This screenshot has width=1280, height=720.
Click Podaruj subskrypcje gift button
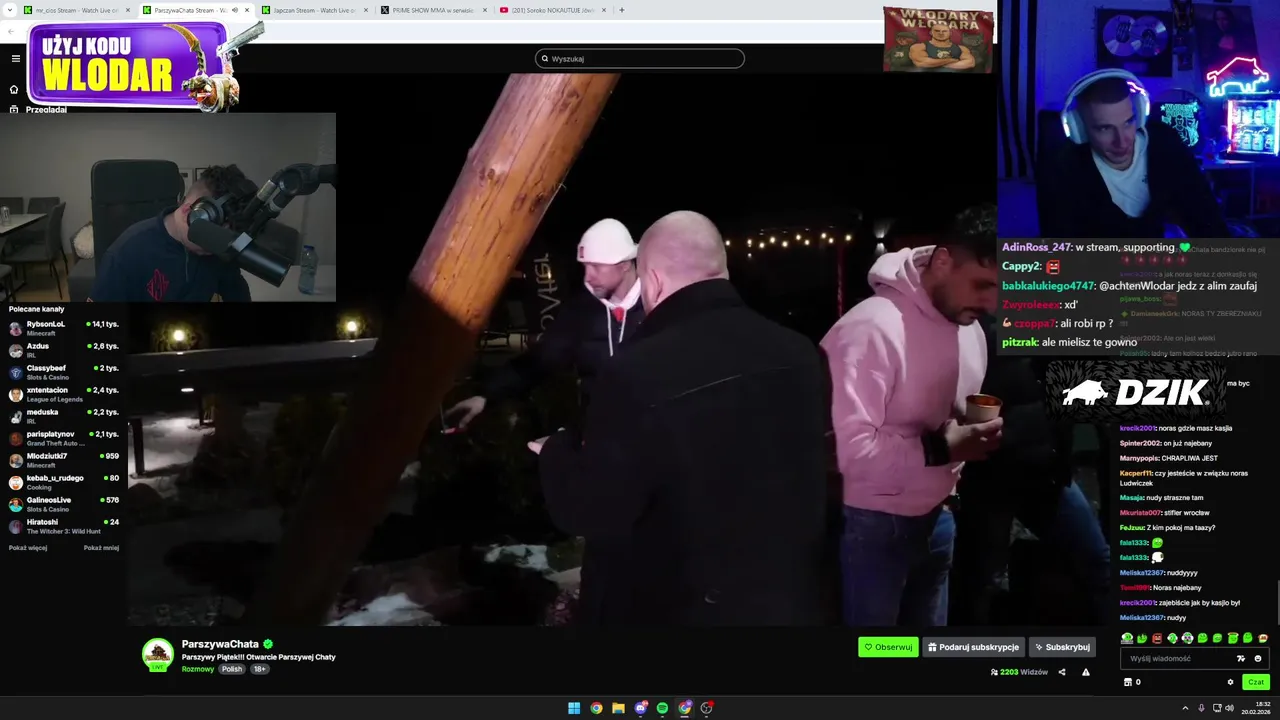[973, 647]
